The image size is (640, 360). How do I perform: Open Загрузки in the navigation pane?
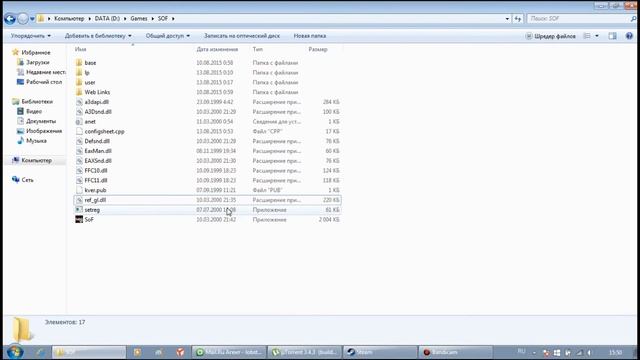(38, 62)
